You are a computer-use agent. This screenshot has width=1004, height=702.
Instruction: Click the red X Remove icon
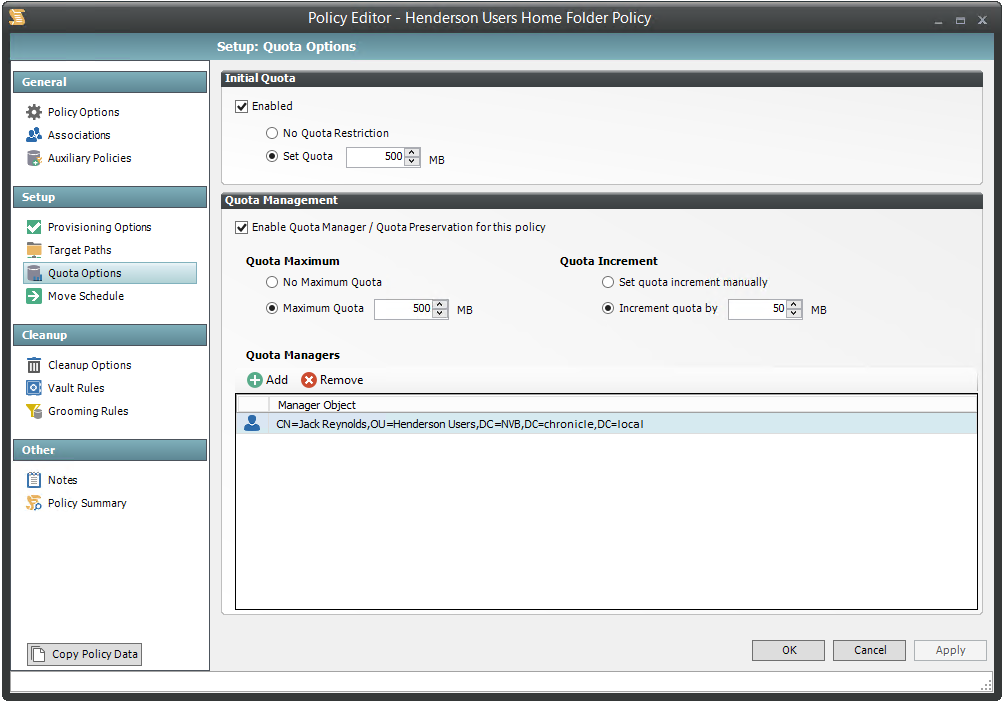coord(309,380)
